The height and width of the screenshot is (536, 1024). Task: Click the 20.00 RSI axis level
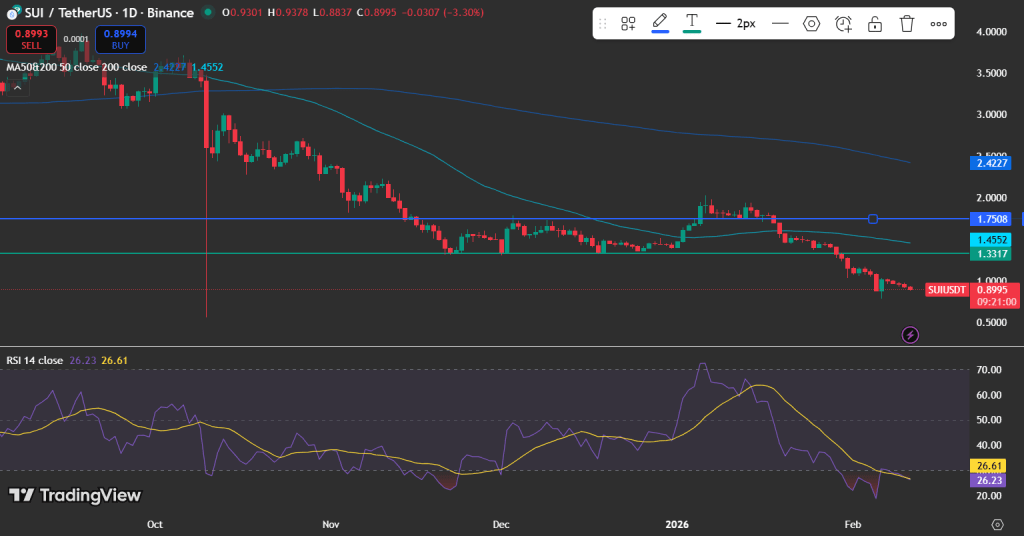(x=989, y=496)
